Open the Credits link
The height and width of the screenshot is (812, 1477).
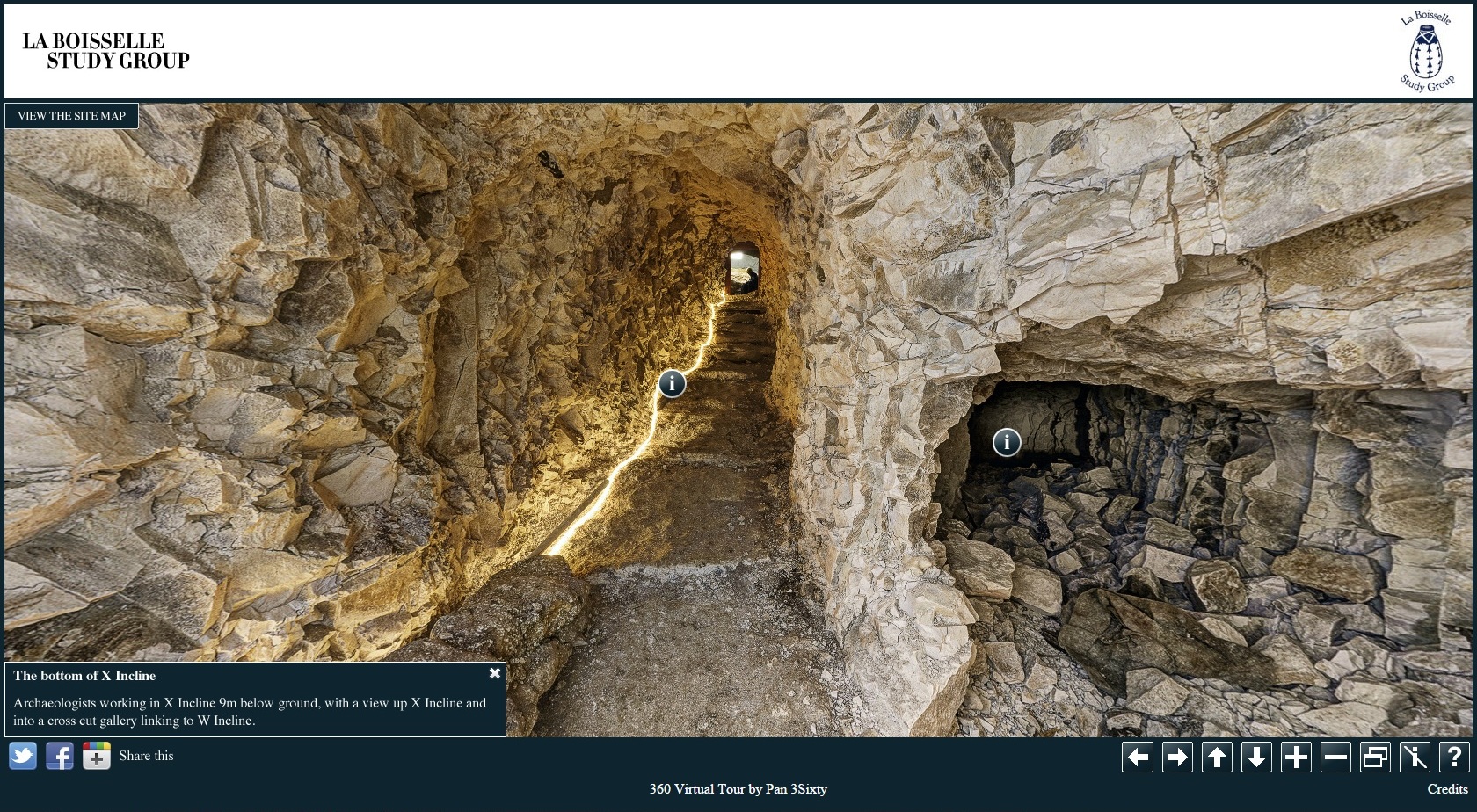coord(1447,789)
